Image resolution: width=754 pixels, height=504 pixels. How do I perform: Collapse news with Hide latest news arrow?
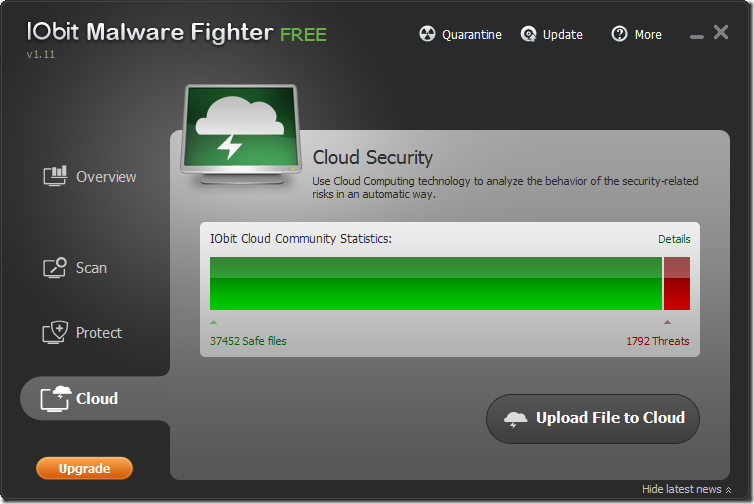click(729, 490)
